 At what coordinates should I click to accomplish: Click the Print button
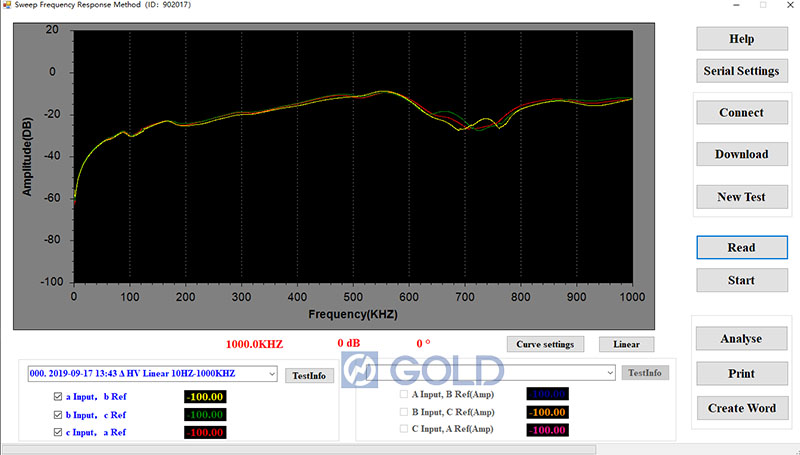[x=741, y=374]
